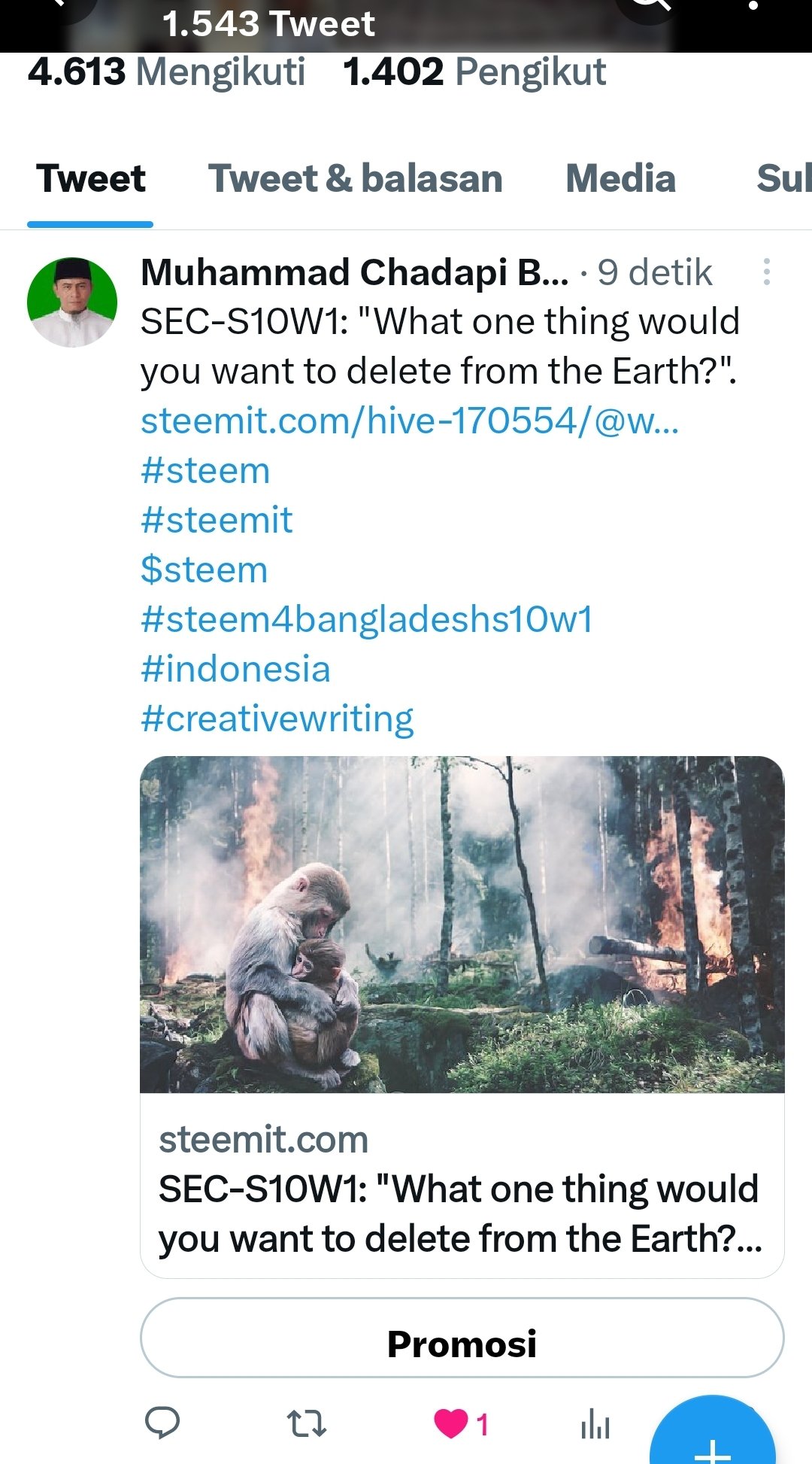Click the Promosi button
The width and height of the screenshot is (812, 1464).
[x=462, y=1344]
